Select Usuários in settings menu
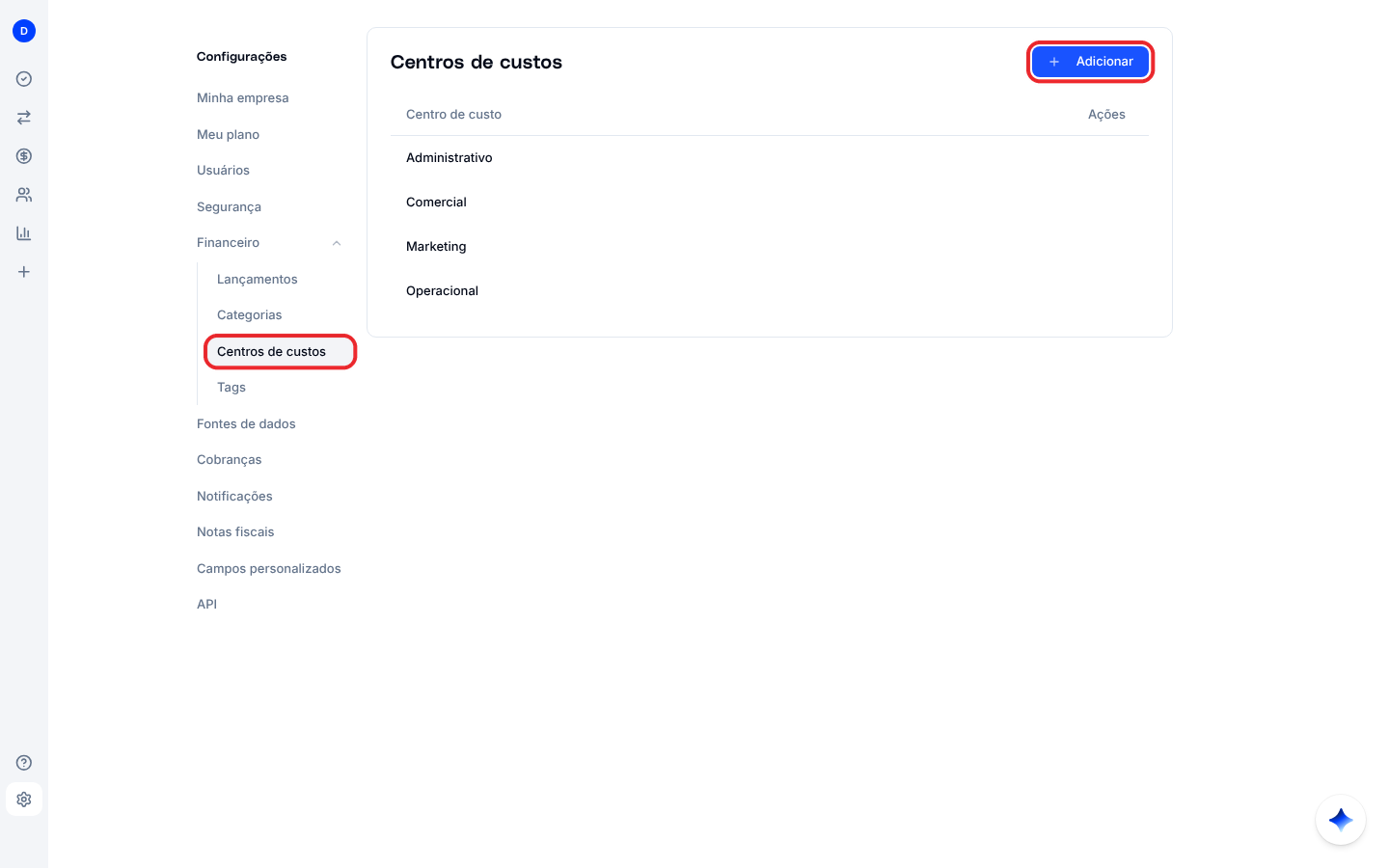Image resolution: width=1389 pixels, height=868 pixels. coord(224,171)
